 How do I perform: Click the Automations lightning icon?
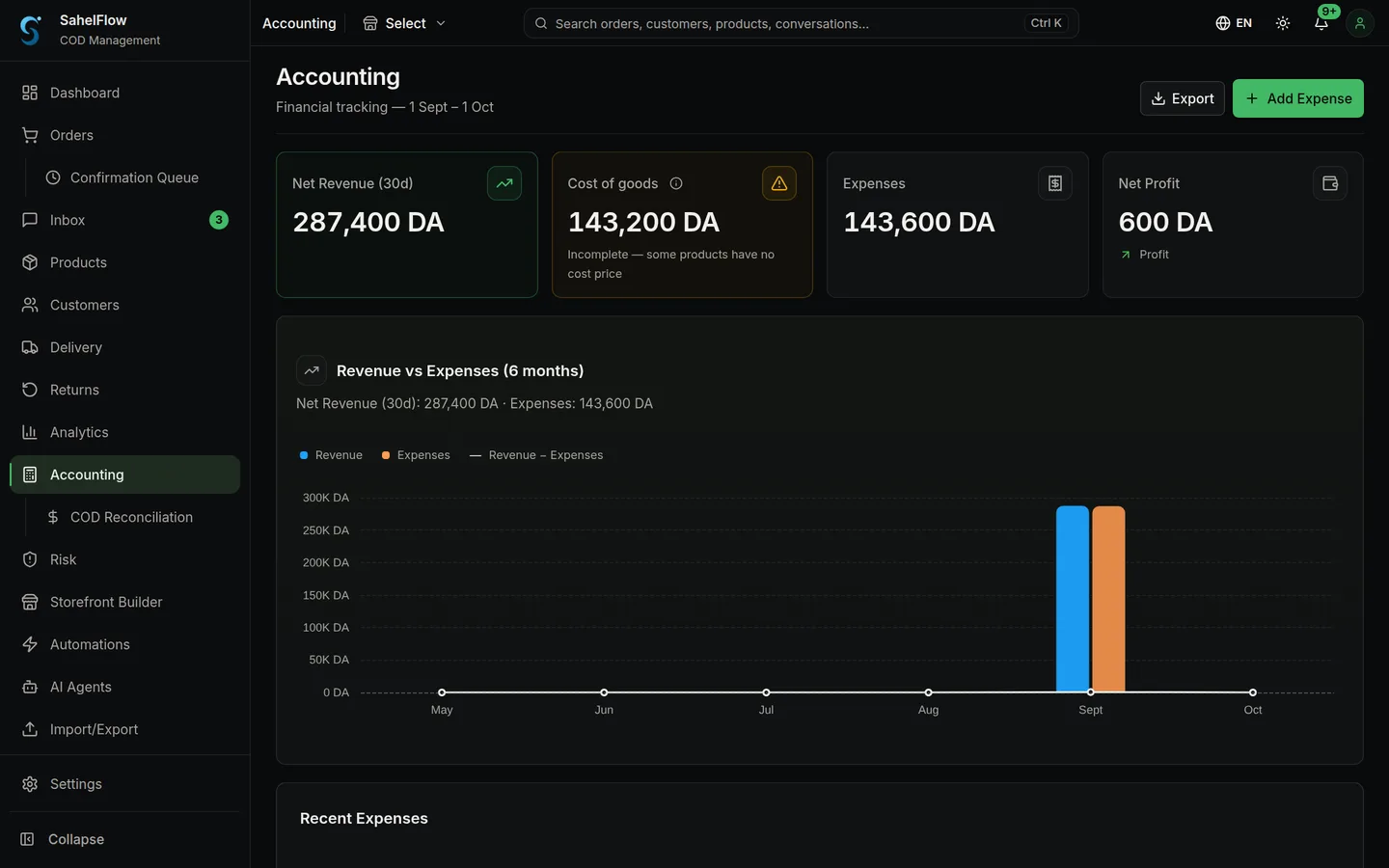(30, 644)
